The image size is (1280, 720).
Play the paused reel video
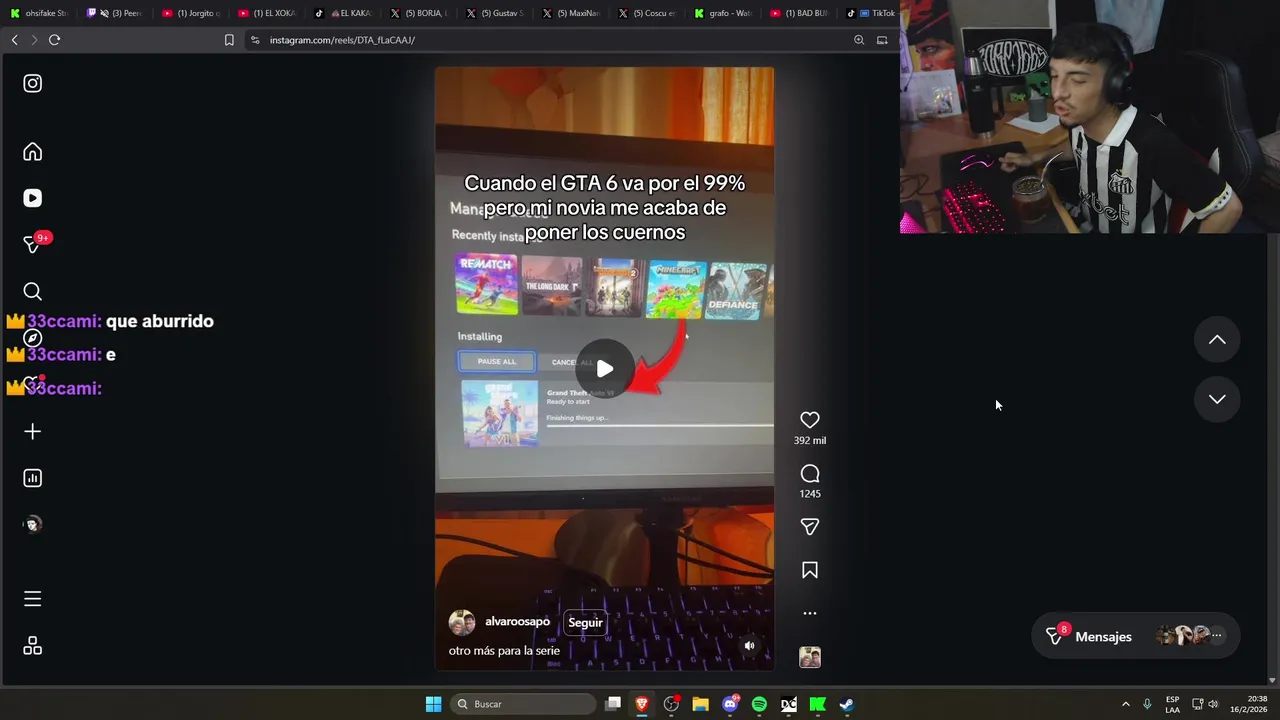tap(604, 369)
